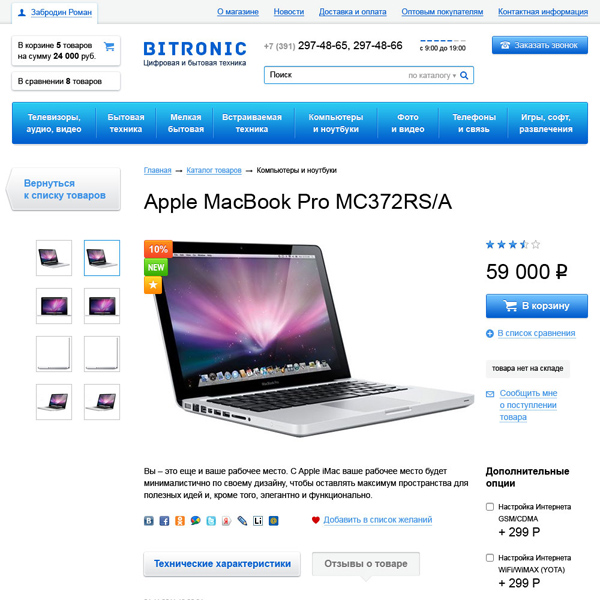The image size is (600, 600).
Task: Open the 'по каталогу' search scope dropdown
Action: [432, 75]
